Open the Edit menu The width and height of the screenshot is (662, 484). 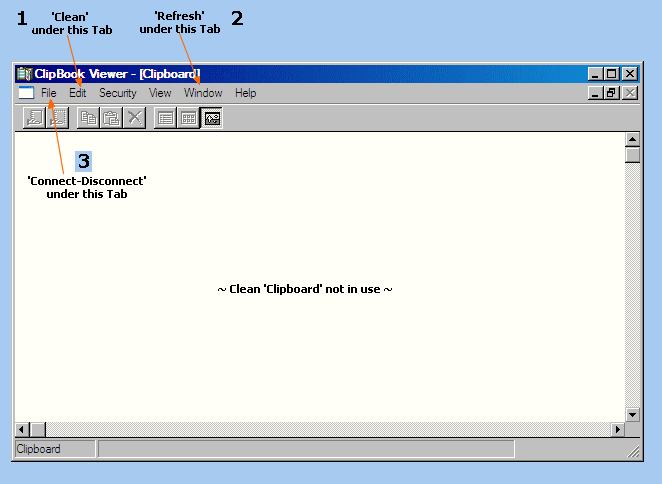(x=78, y=93)
